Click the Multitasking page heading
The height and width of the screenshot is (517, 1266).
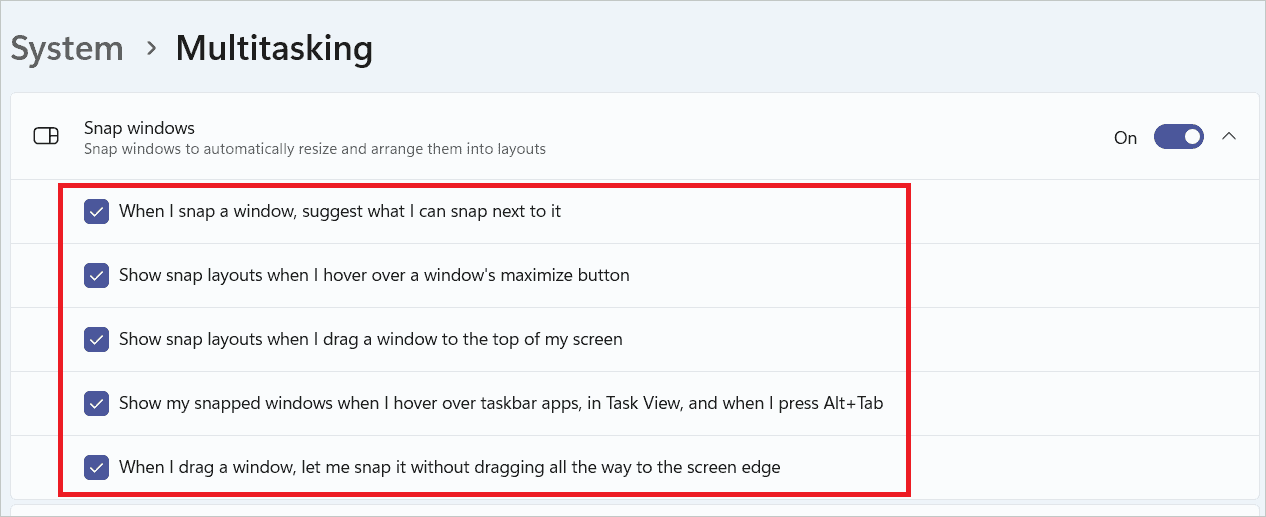pyautogui.click(x=274, y=48)
